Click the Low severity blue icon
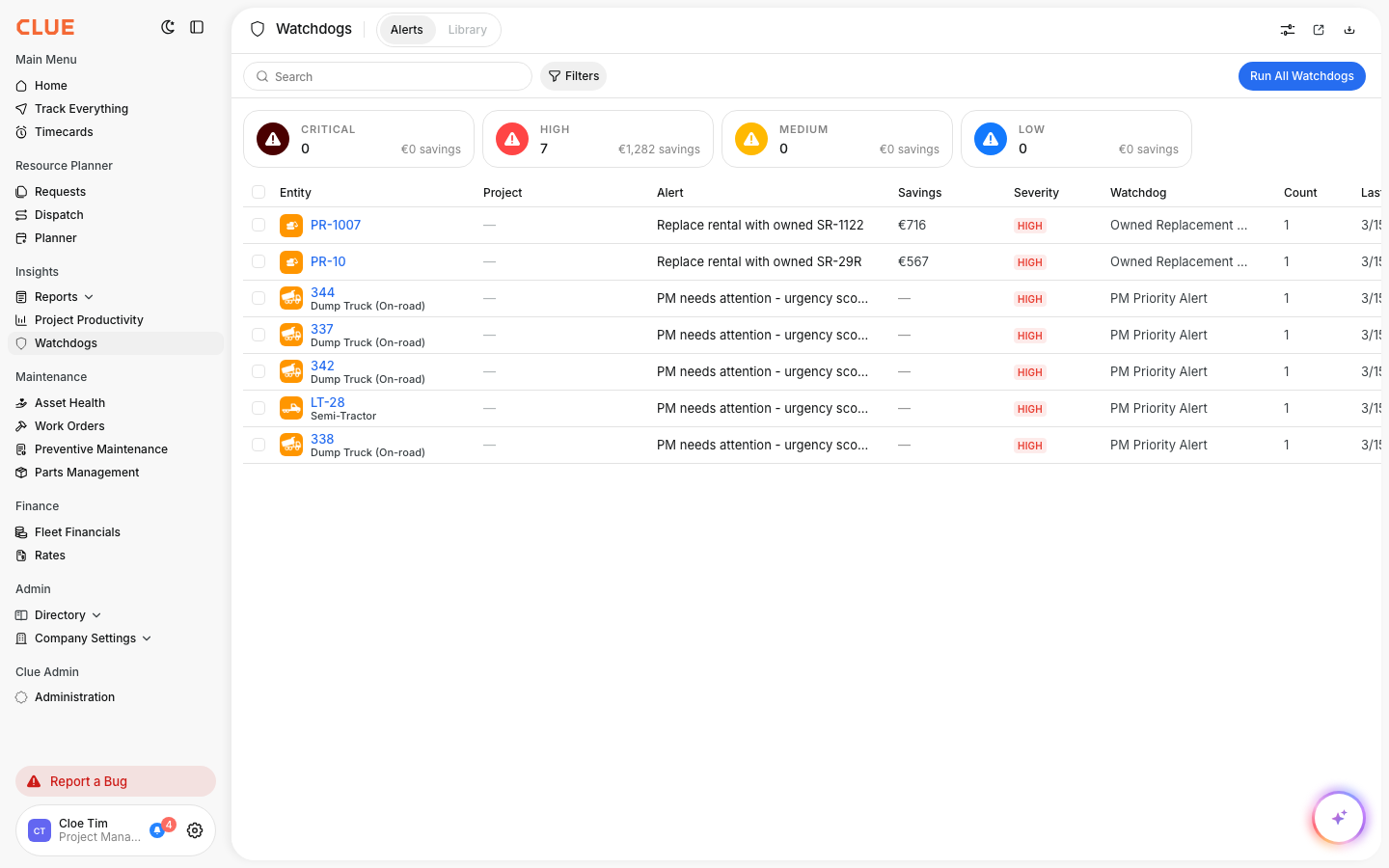 (991, 139)
